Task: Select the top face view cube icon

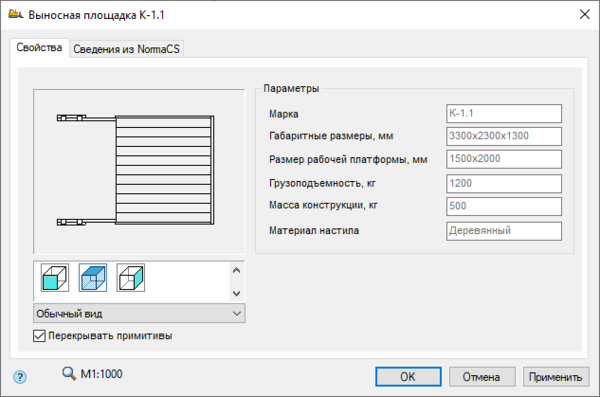Action: click(x=93, y=278)
